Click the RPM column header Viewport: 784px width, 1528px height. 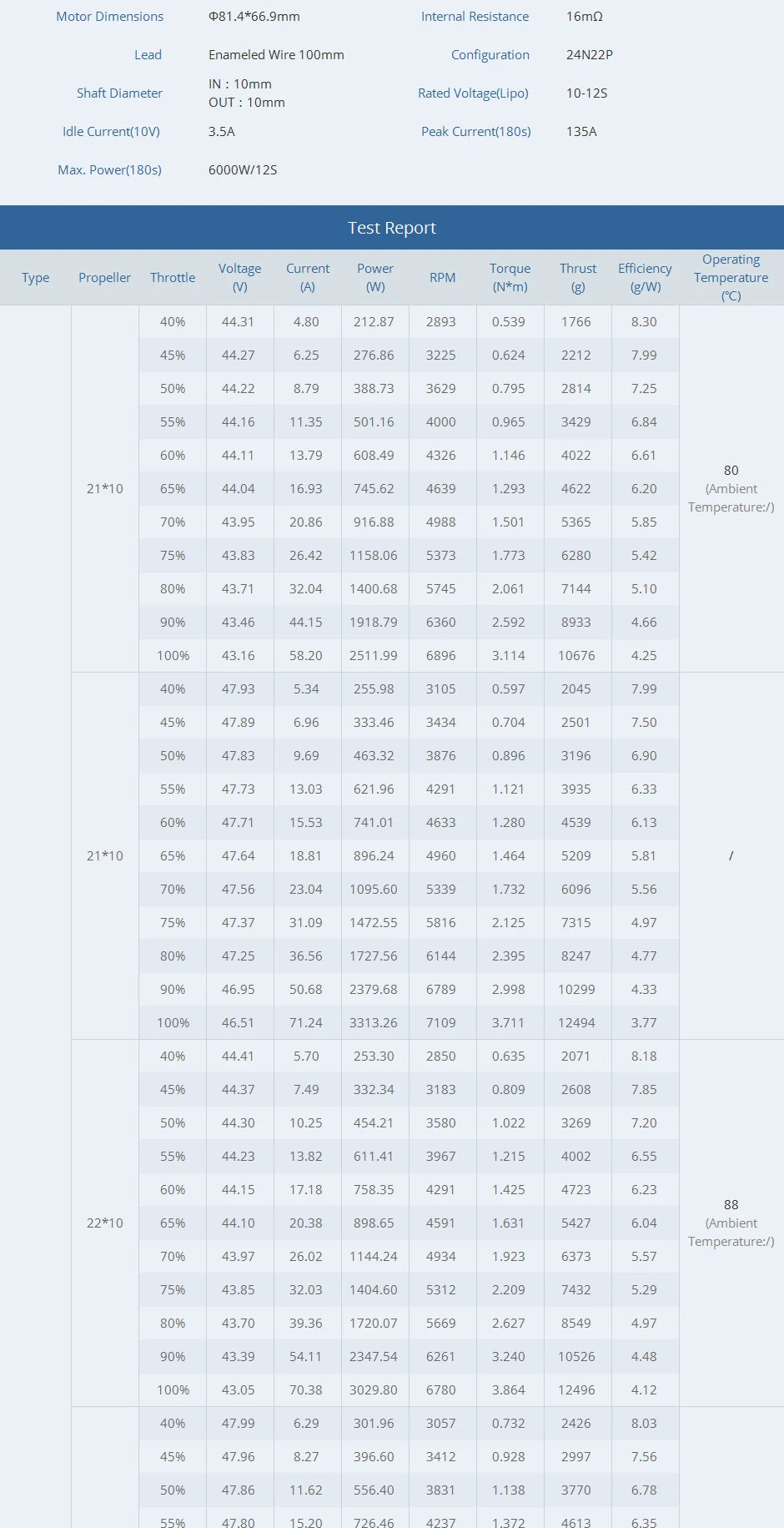pos(442,278)
